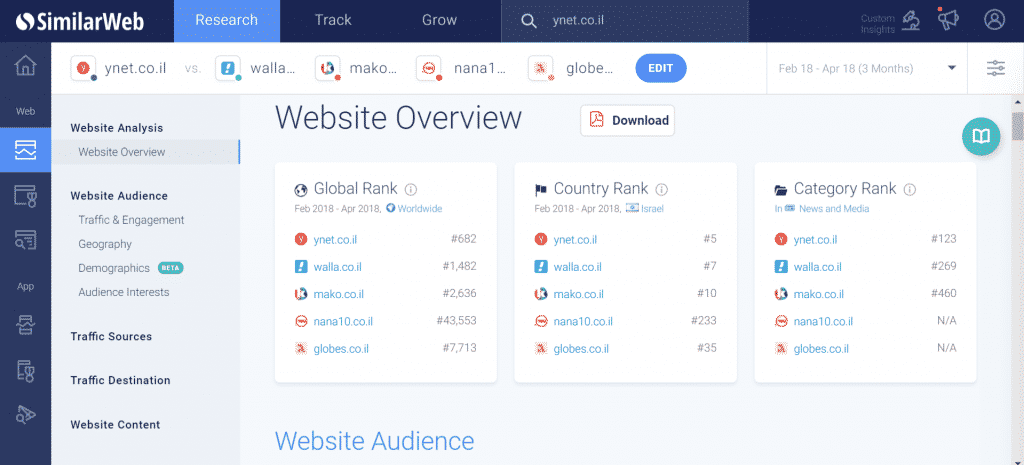
Task: Open the search-list sidebar icon above the App label
Action: tap(25, 240)
